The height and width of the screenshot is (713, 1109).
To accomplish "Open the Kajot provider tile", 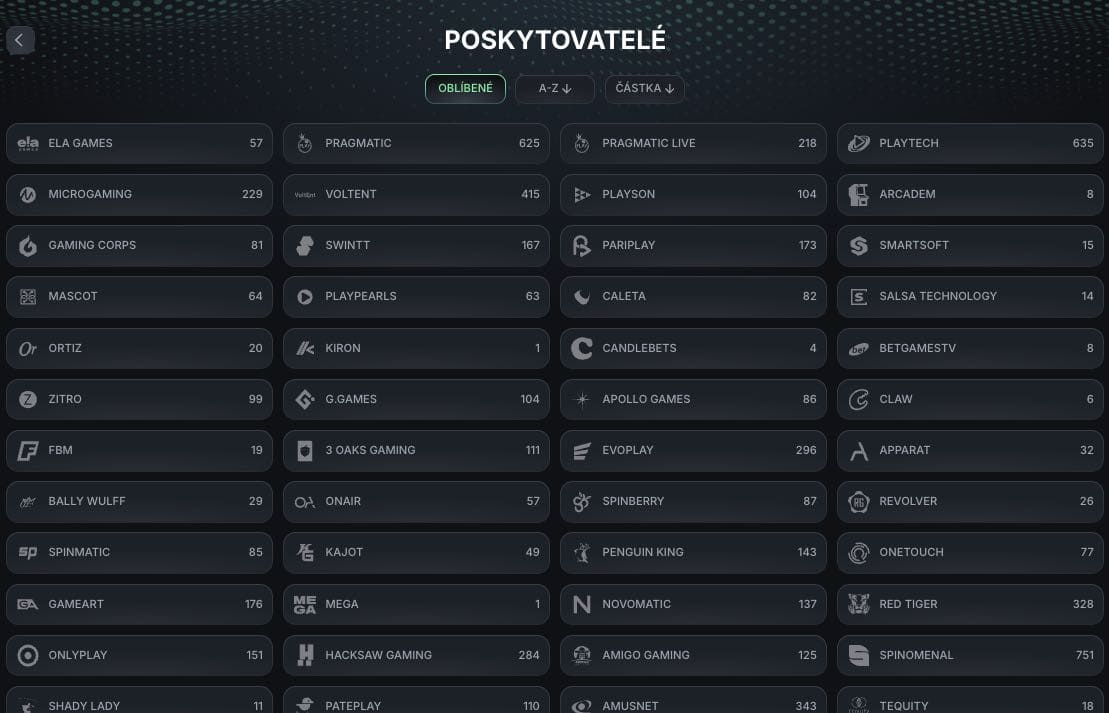I will (415, 552).
